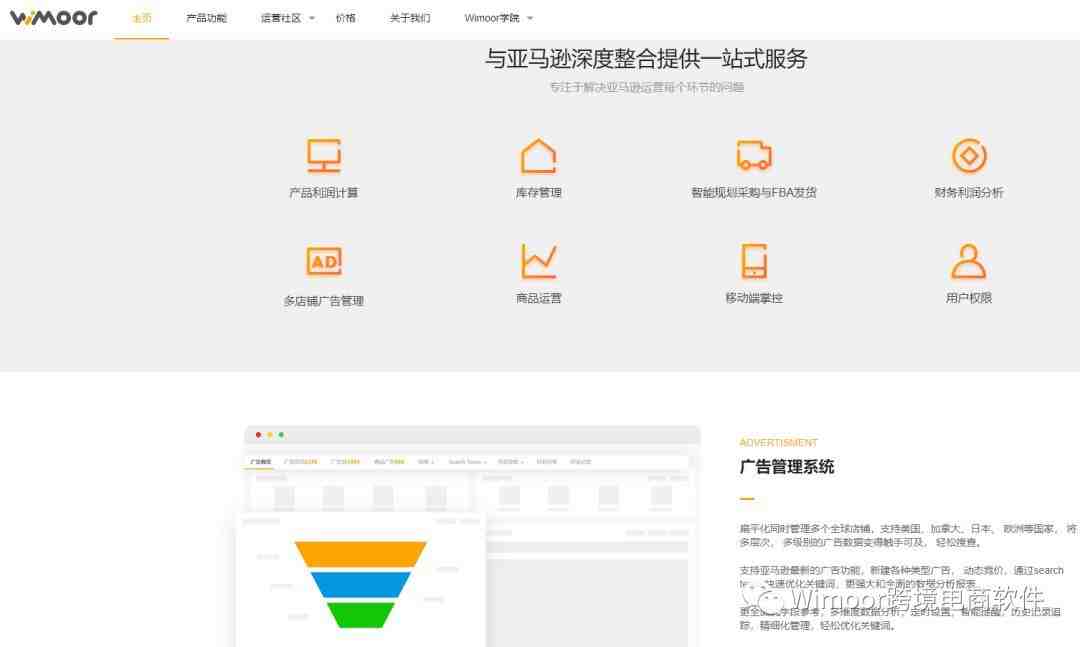Screen dimensions: 1080x647
Task: Click the 智能规划采购与FBA发货 label
Action: tap(754, 193)
